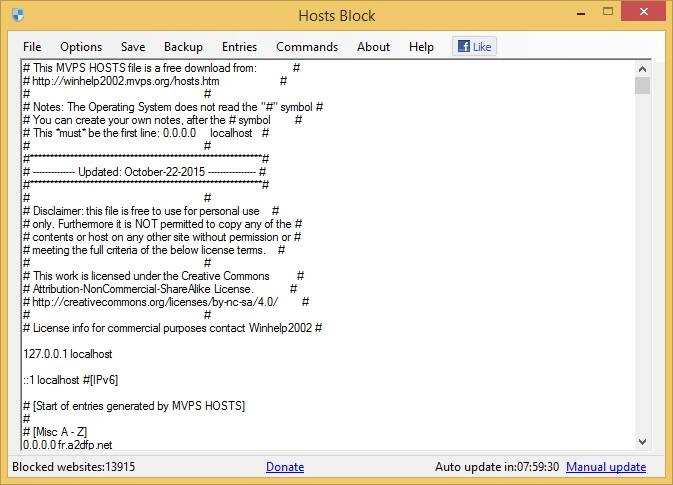Click 'This *must* be the first line' text
Viewport: 673px width, 485px height.
[146, 133]
